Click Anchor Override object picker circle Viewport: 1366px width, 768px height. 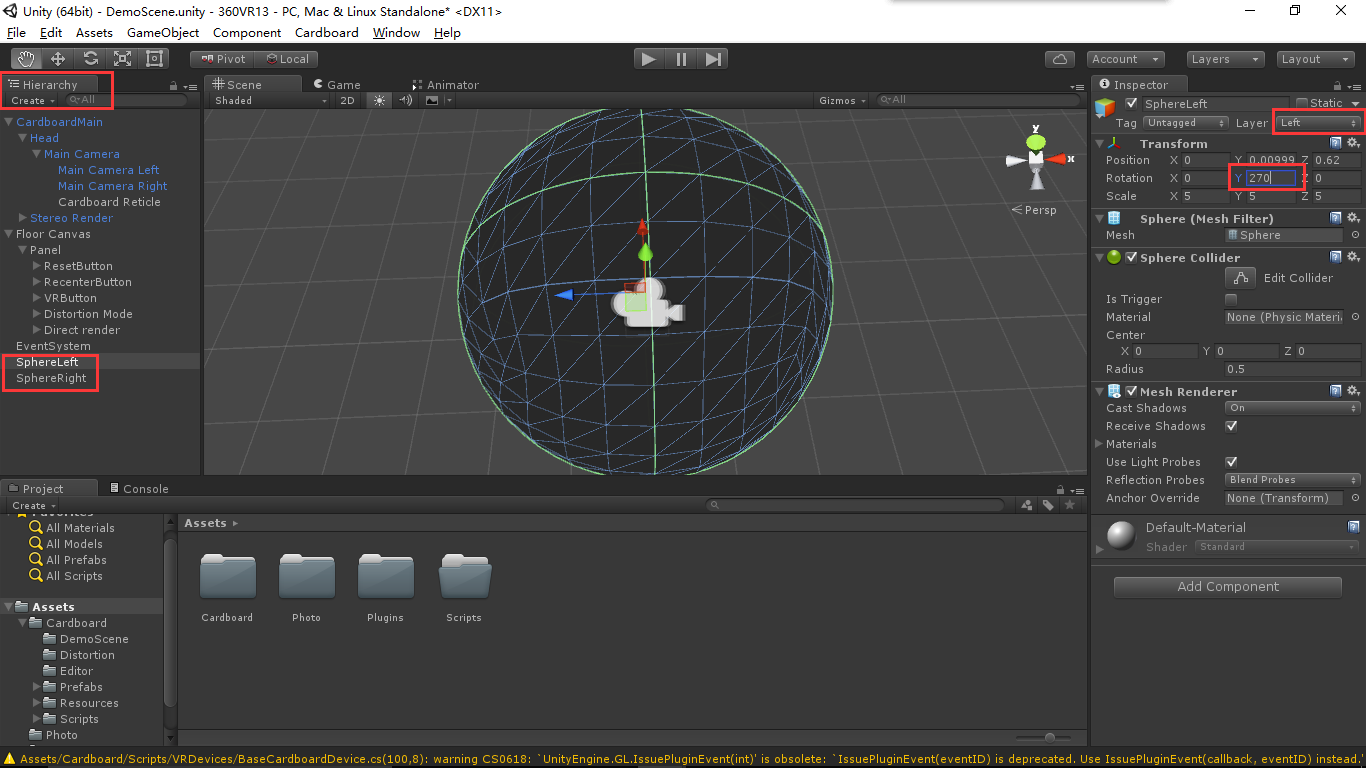(1355, 498)
